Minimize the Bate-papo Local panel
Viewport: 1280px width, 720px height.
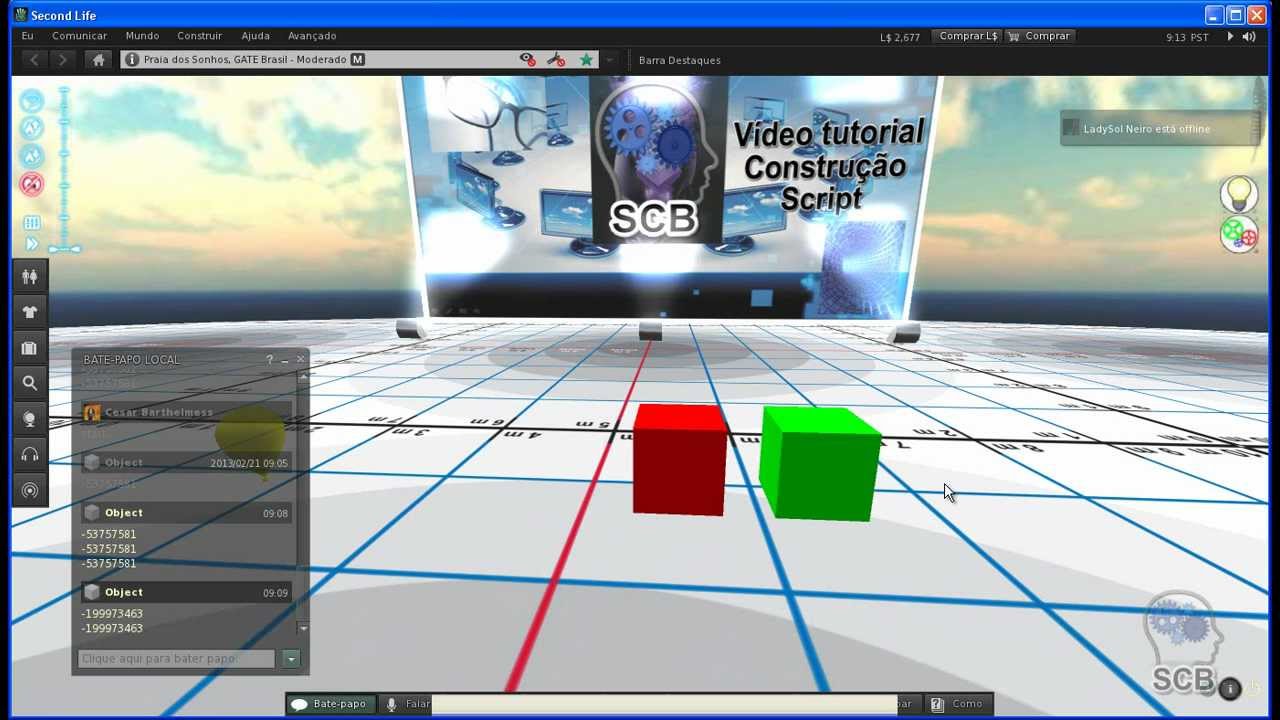click(x=285, y=360)
